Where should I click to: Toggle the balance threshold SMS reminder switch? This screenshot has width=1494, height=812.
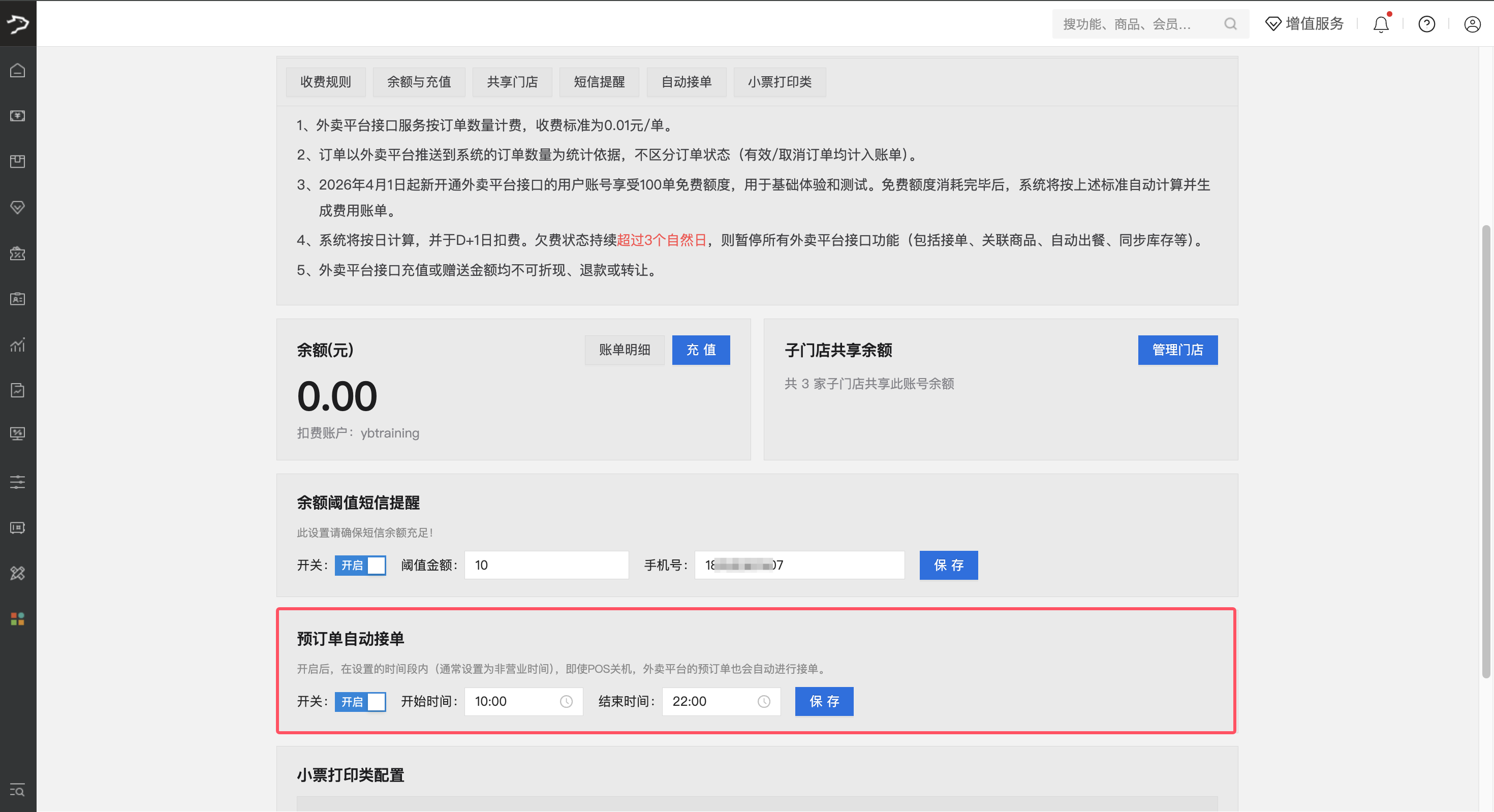tap(360, 565)
